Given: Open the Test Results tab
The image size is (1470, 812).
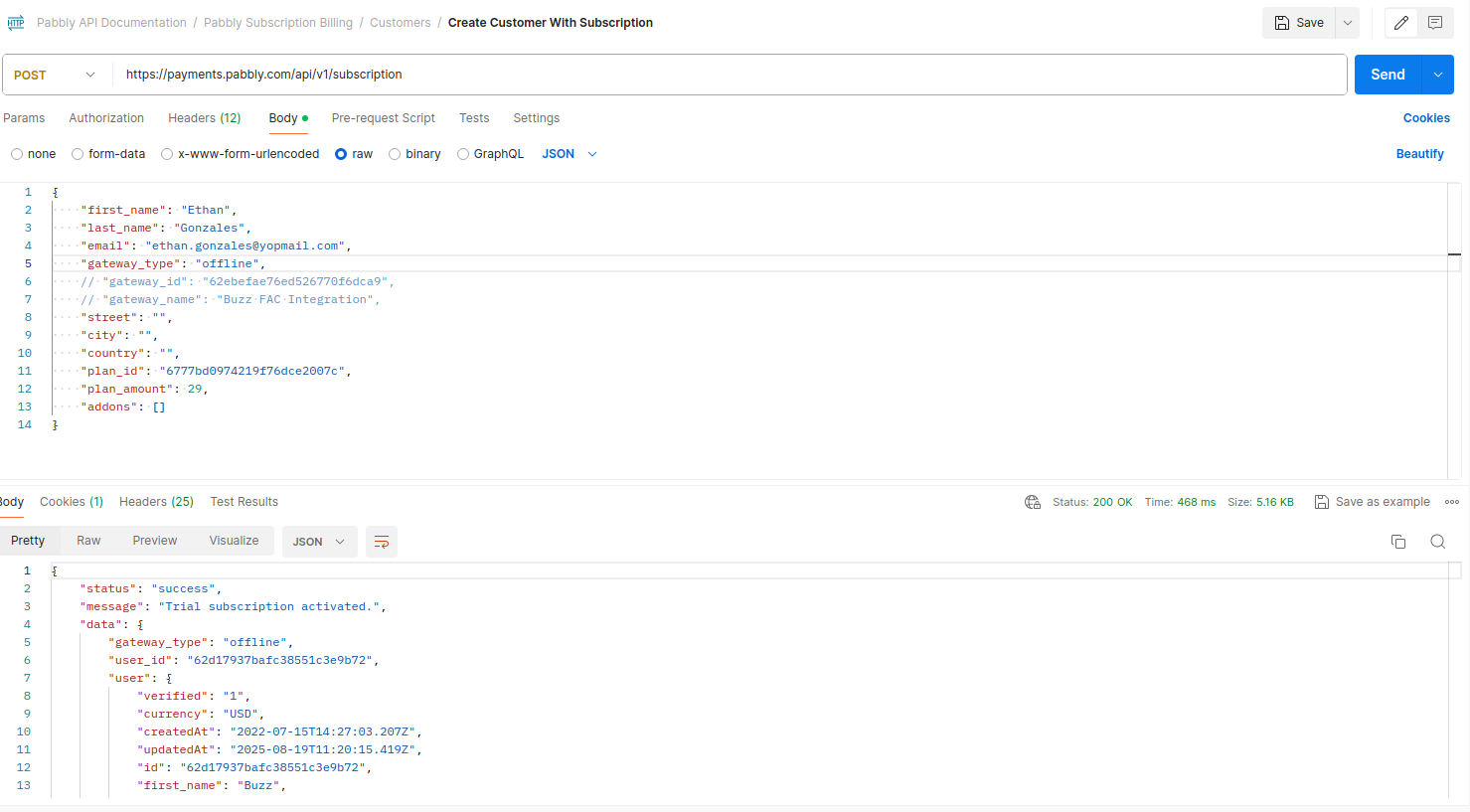Looking at the screenshot, I should (245, 502).
